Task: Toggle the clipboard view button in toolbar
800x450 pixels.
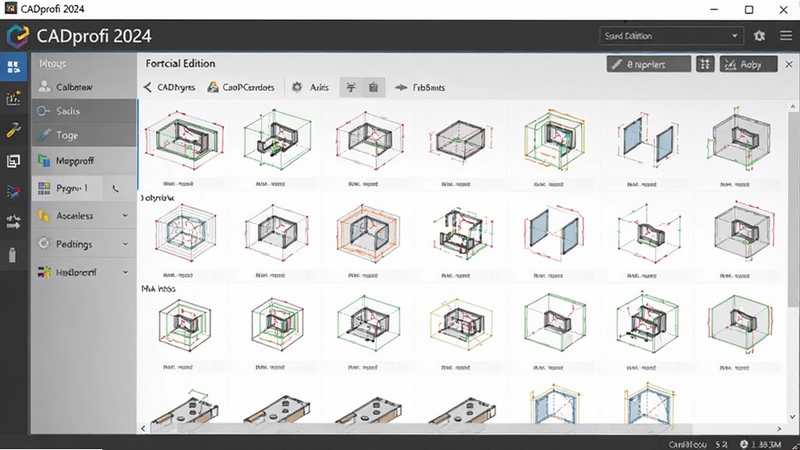Action: click(x=373, y=87)
